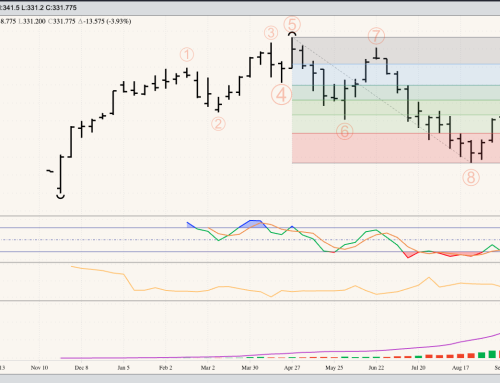Viewport: 500px width, 383px height.
Task: Click the C:331.775 close value in title bar
Action: click(61, 7)
